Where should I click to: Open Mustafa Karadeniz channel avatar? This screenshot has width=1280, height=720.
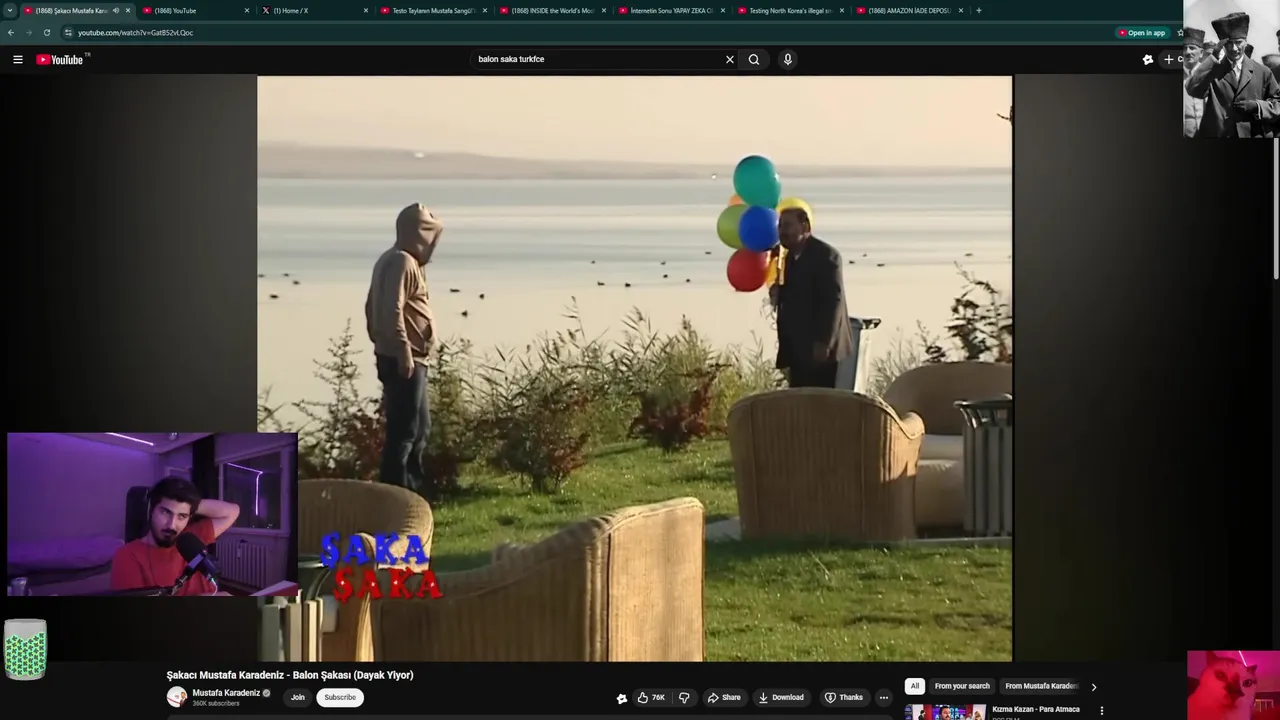coord(177,697)
